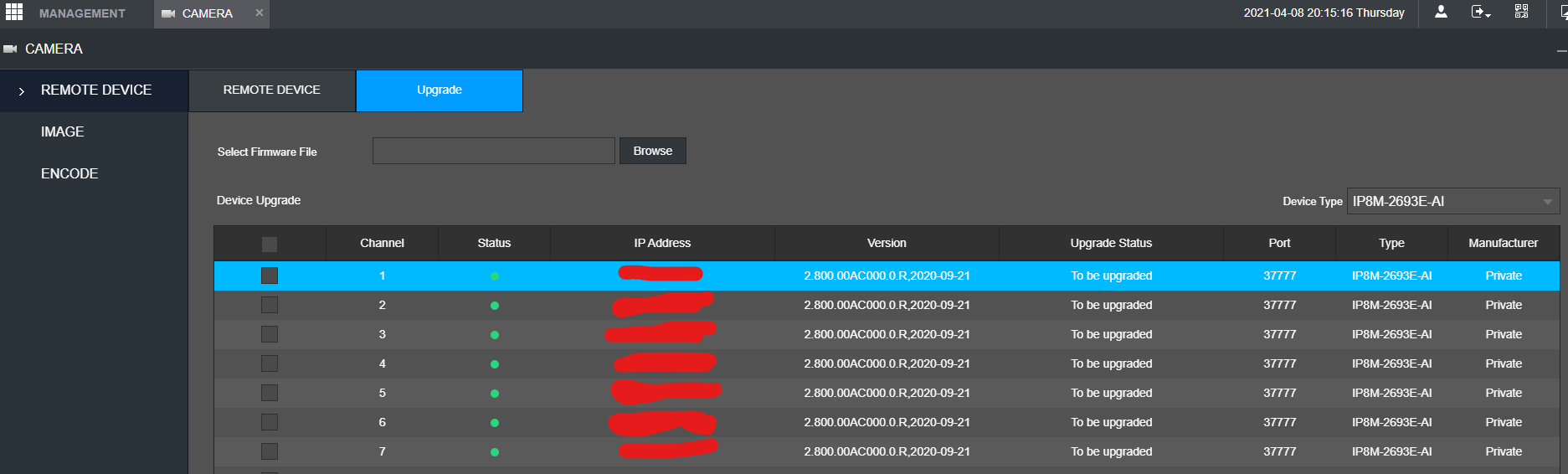This screenshot has width=1568, height=474.
Task: Show the QR code icon
Action: coord(1521,12)
